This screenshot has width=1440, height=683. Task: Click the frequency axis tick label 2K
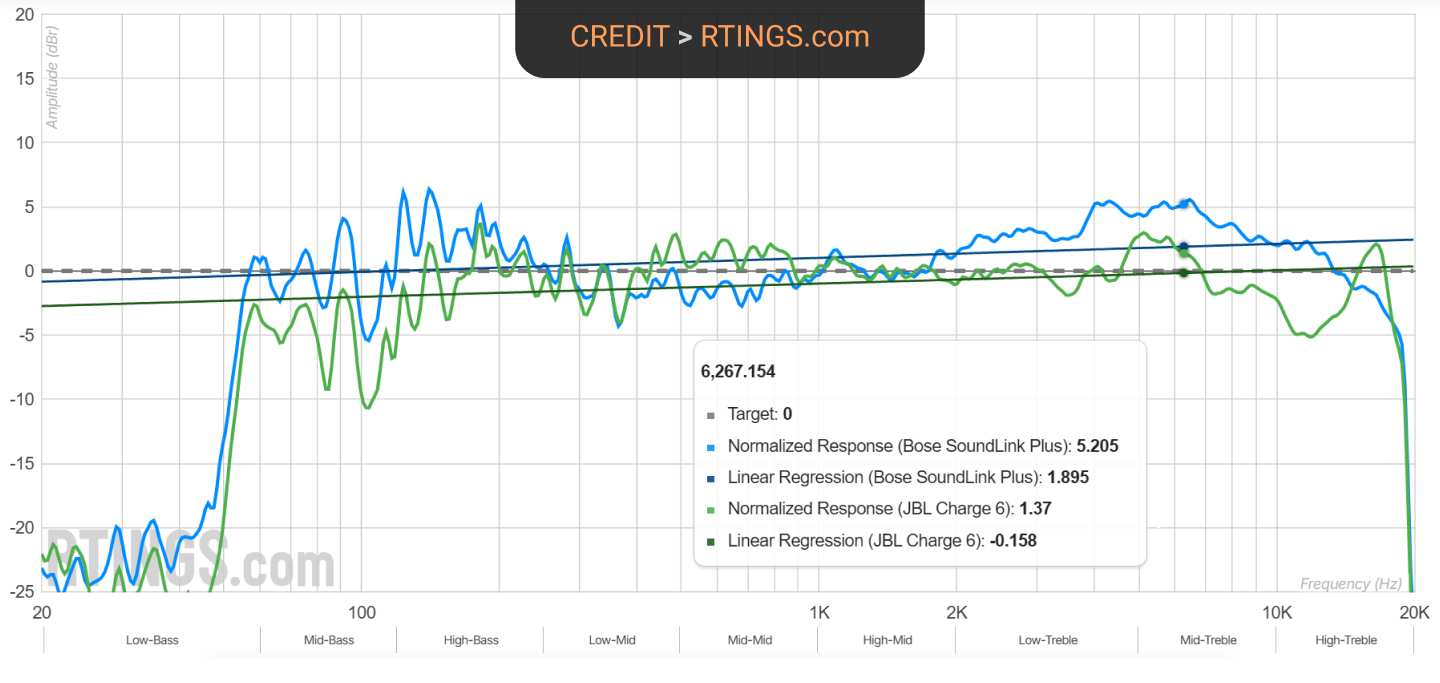point(957,611)
